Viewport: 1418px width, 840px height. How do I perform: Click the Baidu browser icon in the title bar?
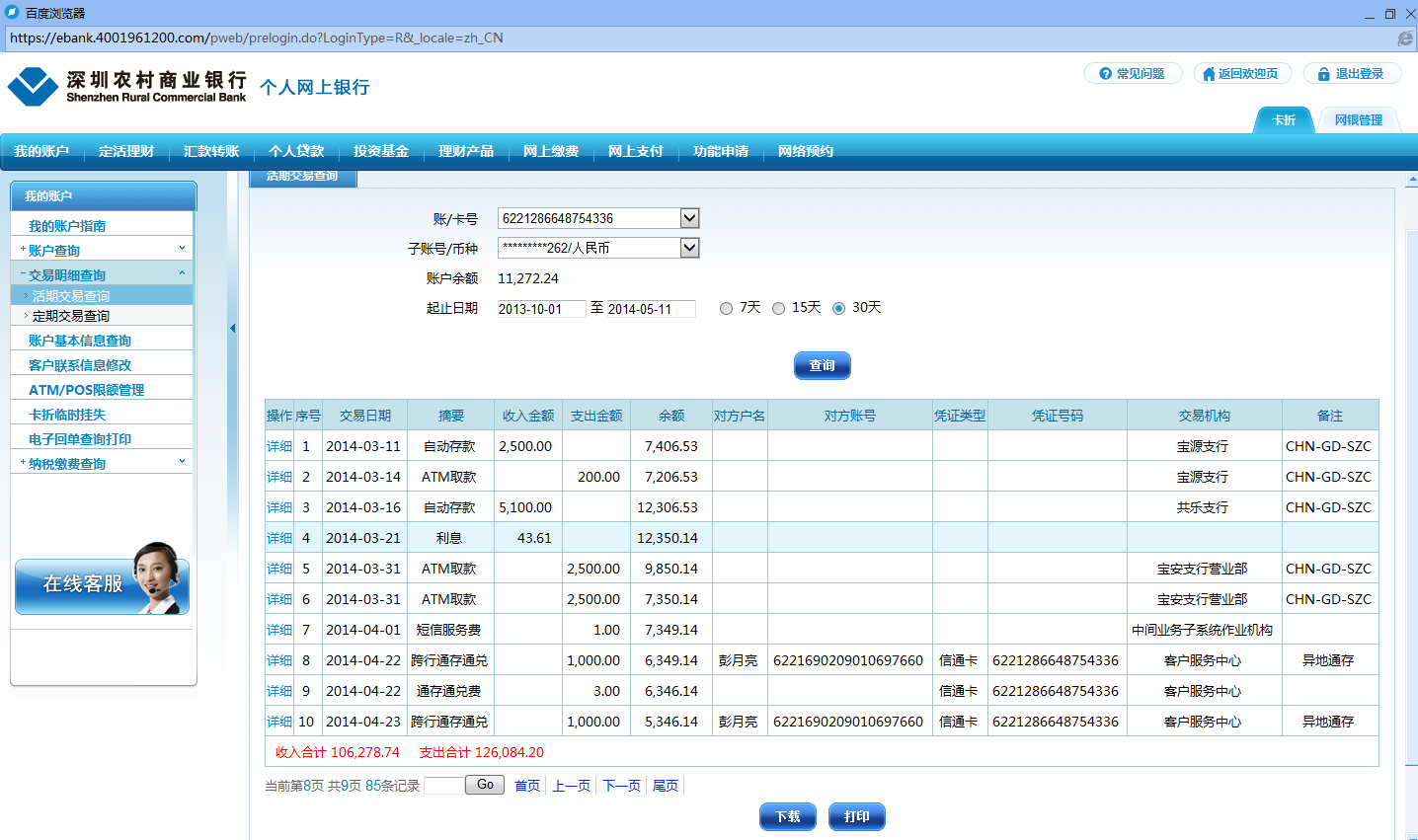(x=12, y=13)
